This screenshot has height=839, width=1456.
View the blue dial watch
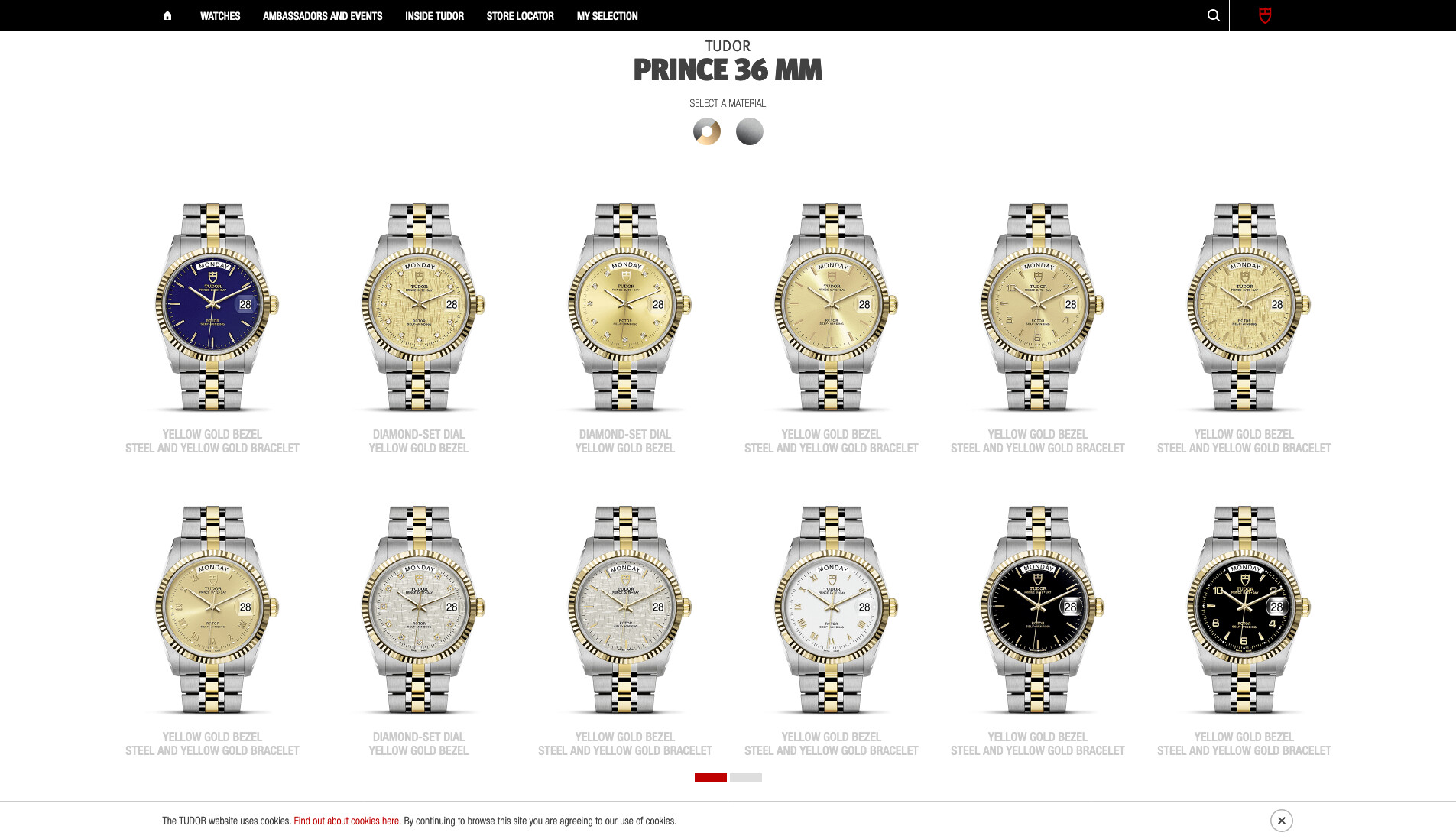[213, 307]
